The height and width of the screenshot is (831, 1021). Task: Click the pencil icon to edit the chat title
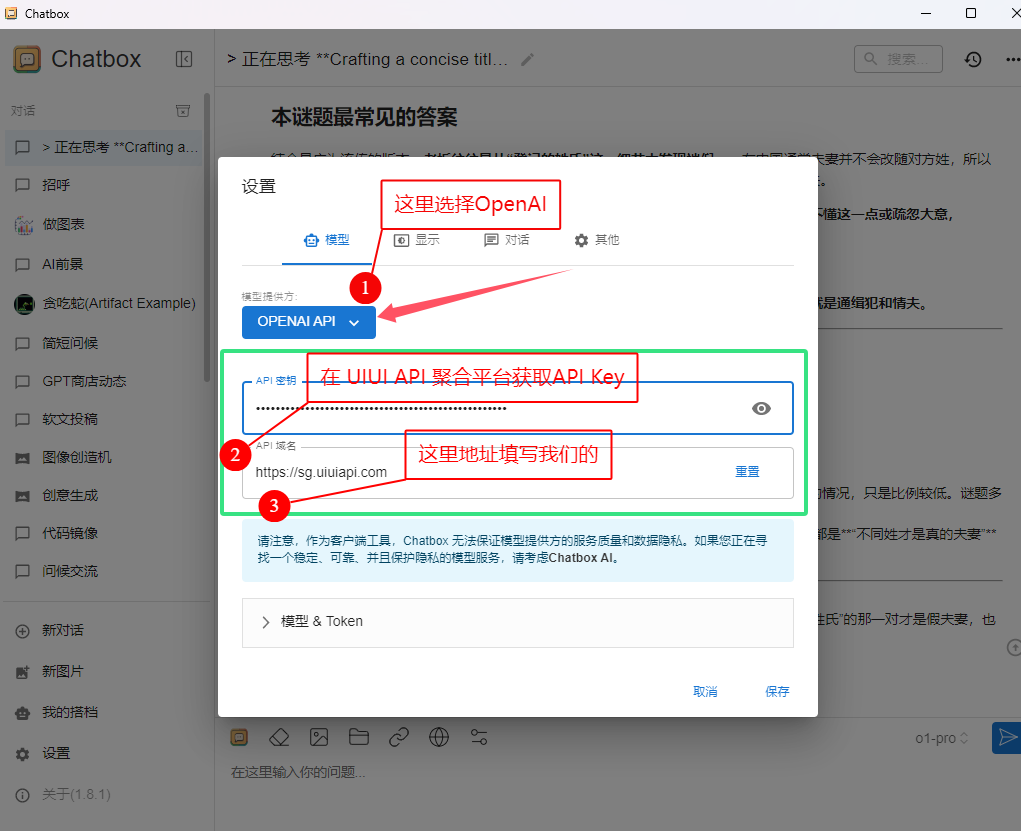coord(527,60)
